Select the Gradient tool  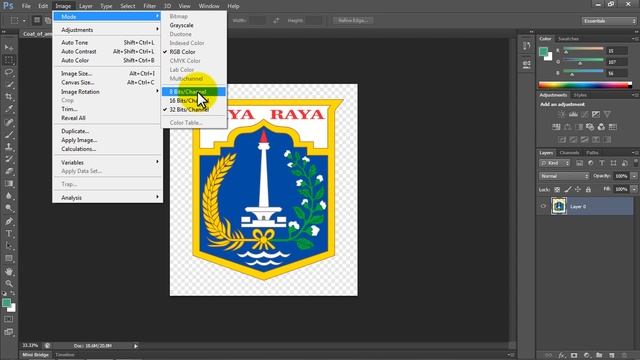point(9,184)
